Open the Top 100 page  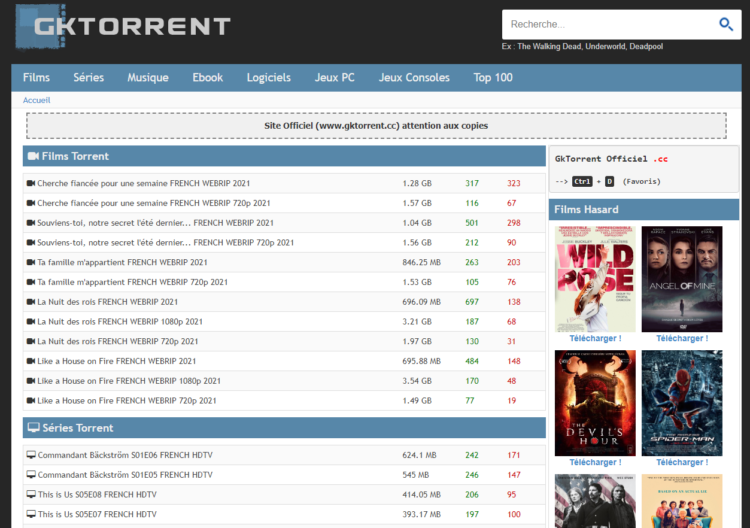[493, 77]
